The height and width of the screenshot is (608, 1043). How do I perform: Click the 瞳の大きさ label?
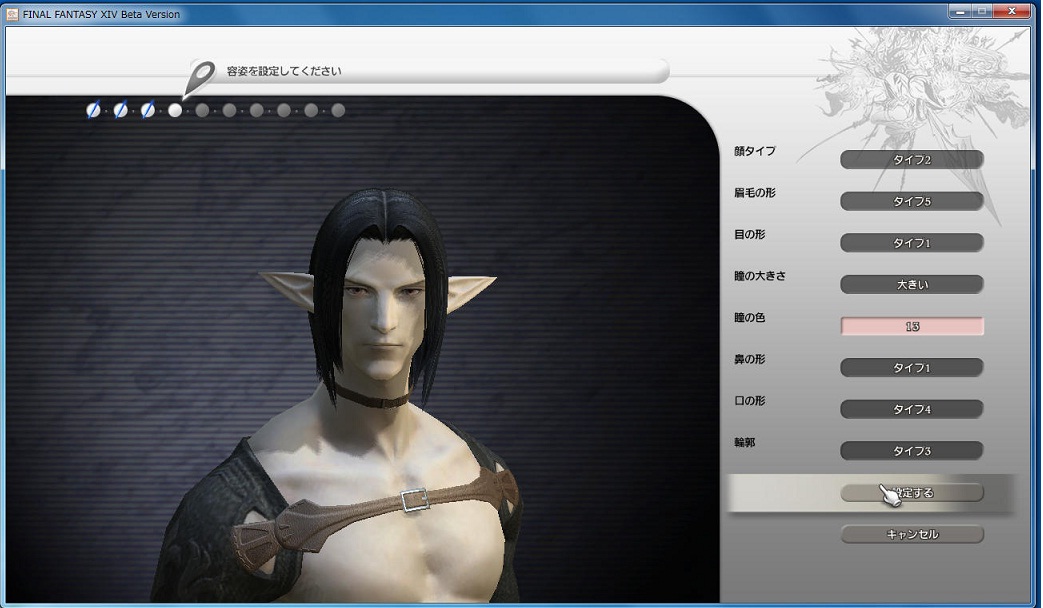pyautogui.click(x=760, y=276)
